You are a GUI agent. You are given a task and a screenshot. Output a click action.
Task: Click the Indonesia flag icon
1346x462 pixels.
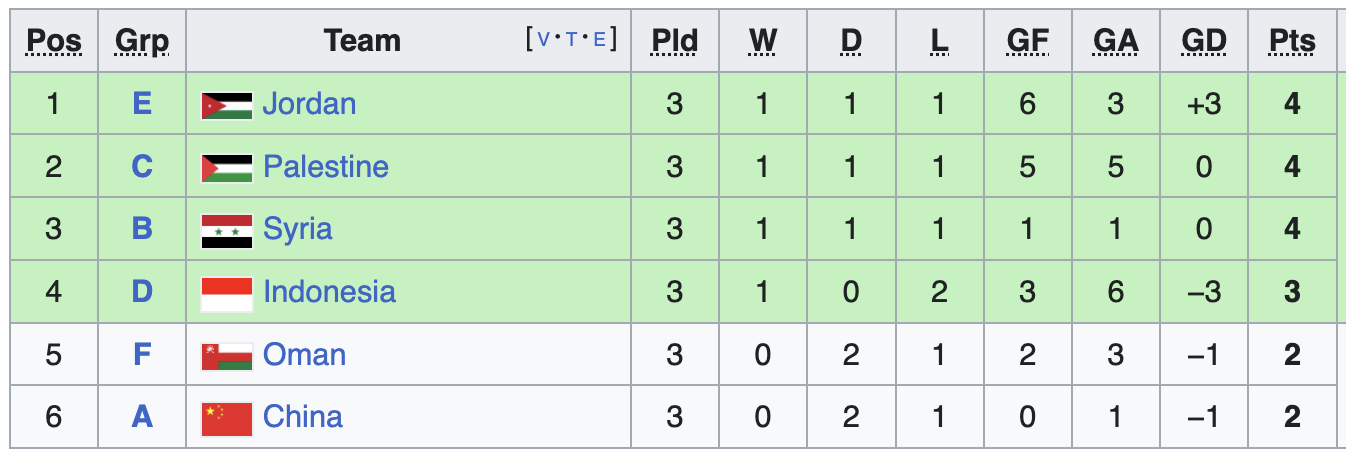226,293
